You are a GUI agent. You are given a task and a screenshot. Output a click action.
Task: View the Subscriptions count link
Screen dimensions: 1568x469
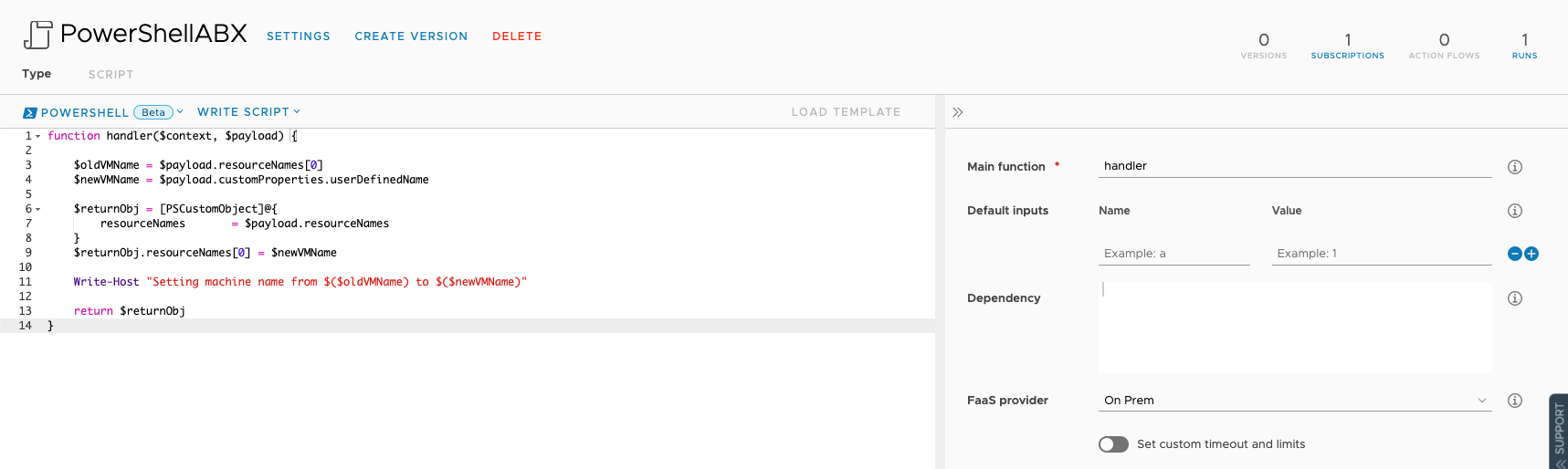pyautogui.click(x=1347, y=46)
